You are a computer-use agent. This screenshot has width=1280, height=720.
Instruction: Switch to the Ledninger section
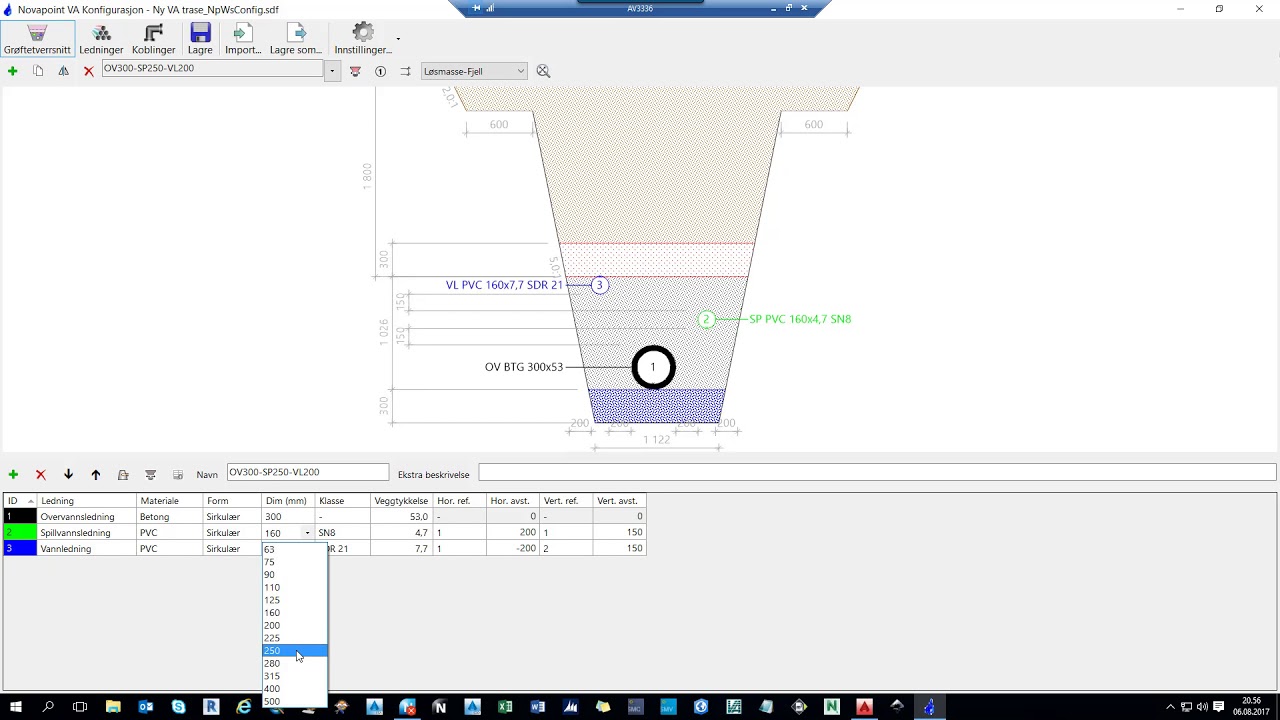101,40
